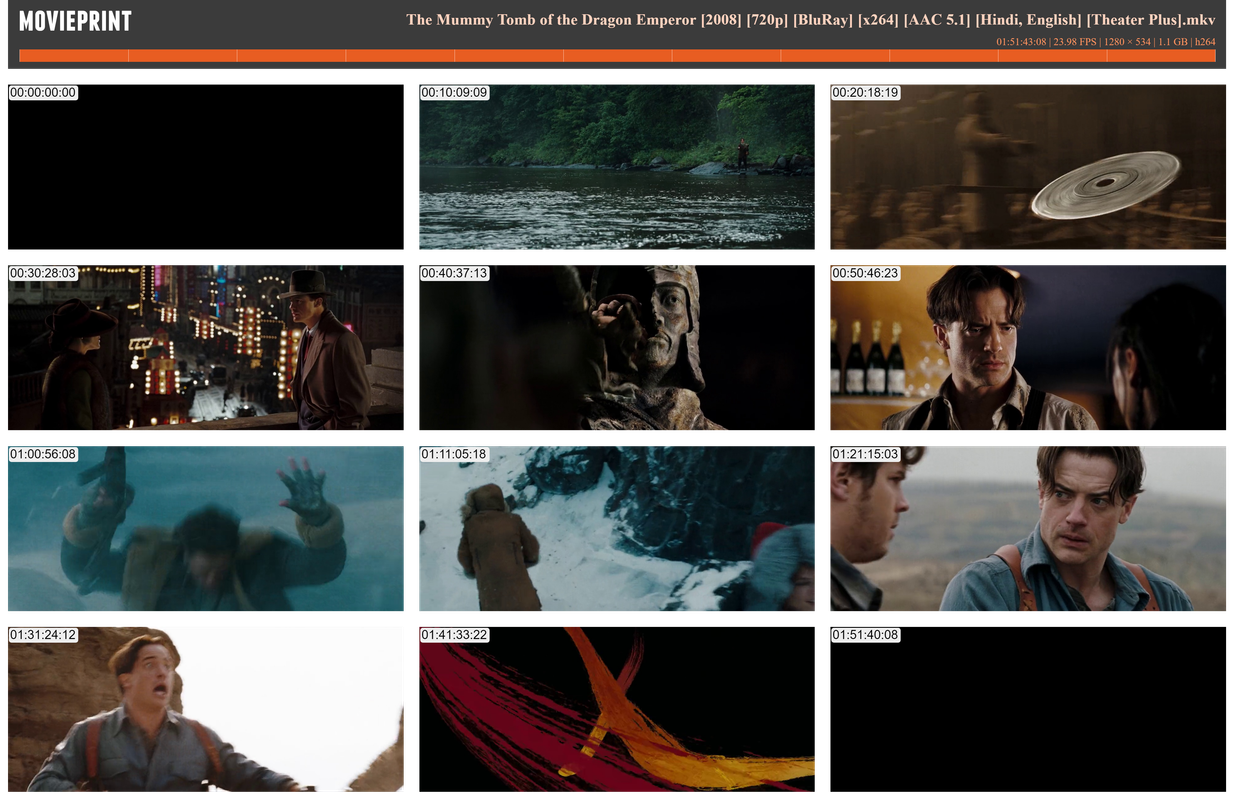The width and height of the screenshot is (1242, 800).
Task: Click the 00:50:46:23 timecode label
Action: (x=865, y=274)
